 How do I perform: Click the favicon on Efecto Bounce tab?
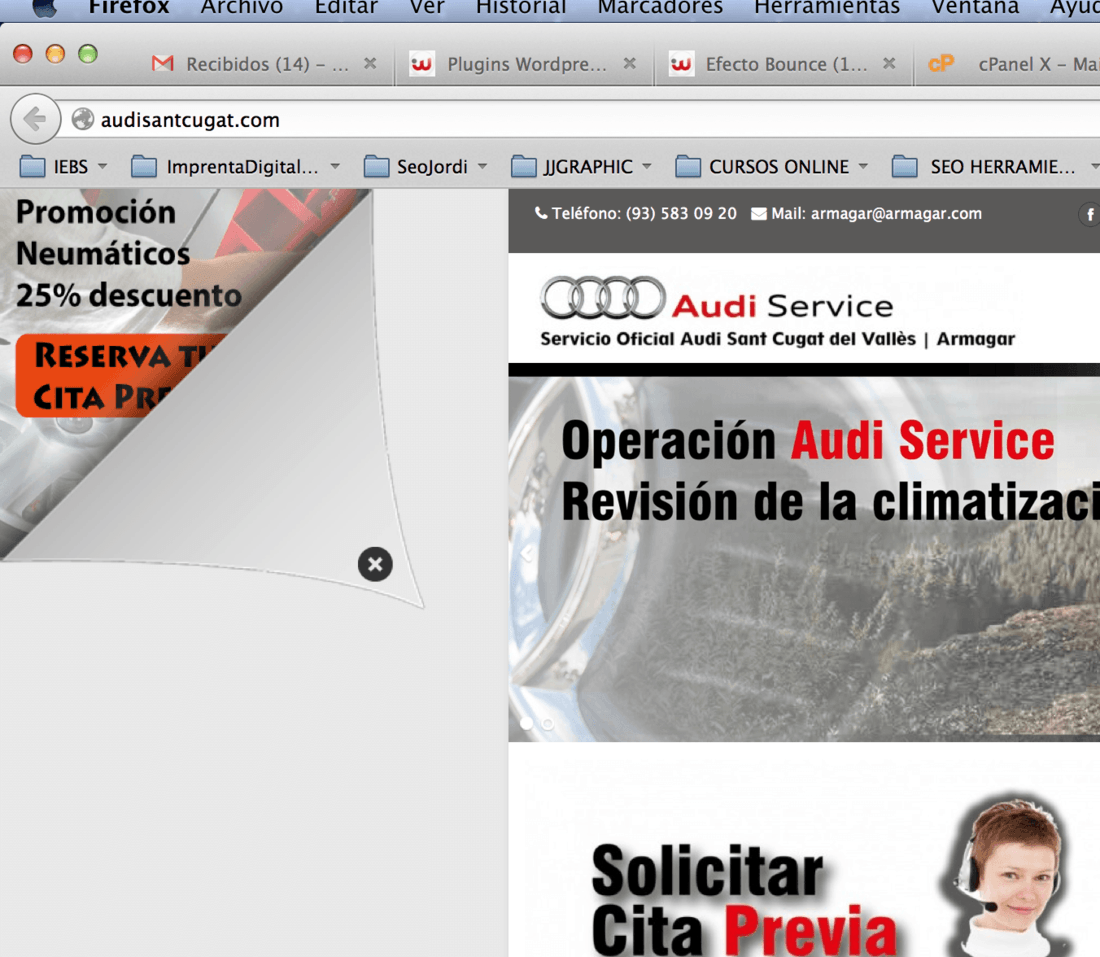[681, 64]
